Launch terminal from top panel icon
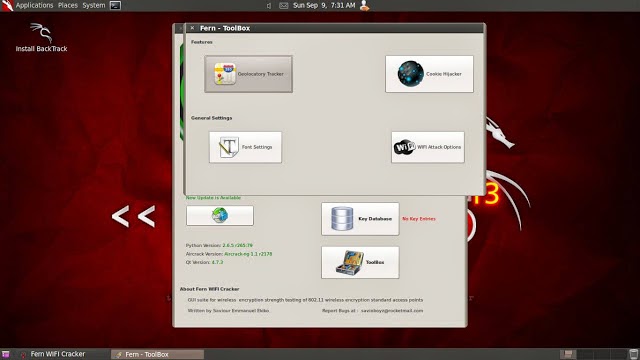 tap(116, 5)
